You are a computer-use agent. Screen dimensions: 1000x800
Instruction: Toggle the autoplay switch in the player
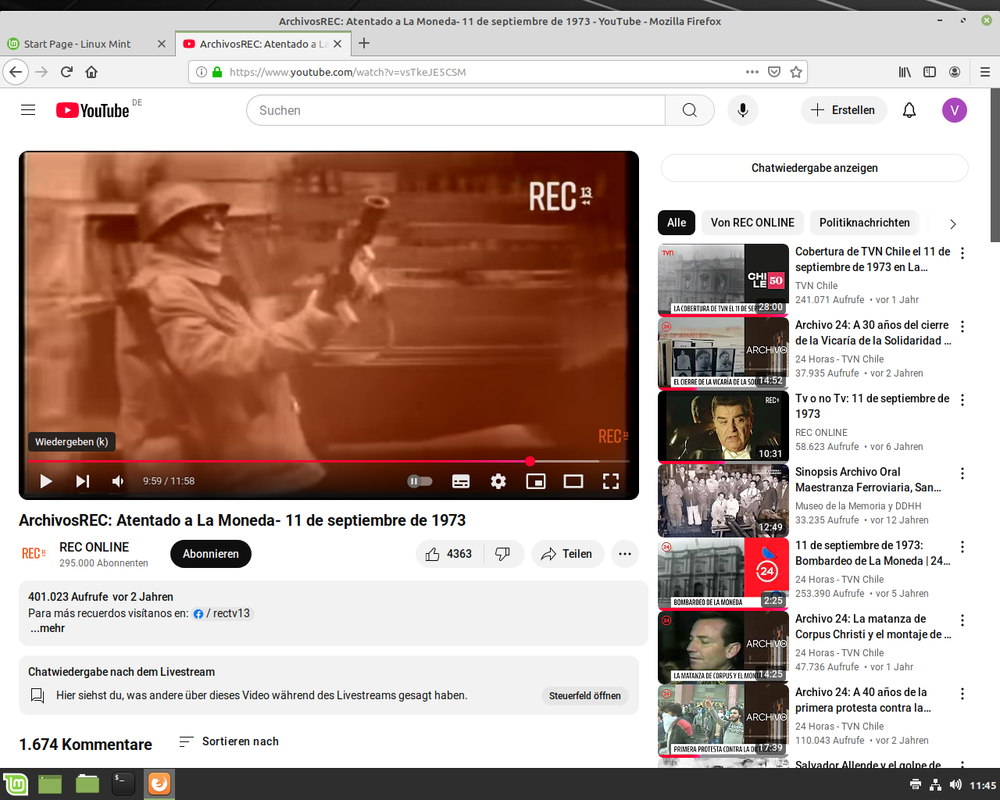point(420,481)
